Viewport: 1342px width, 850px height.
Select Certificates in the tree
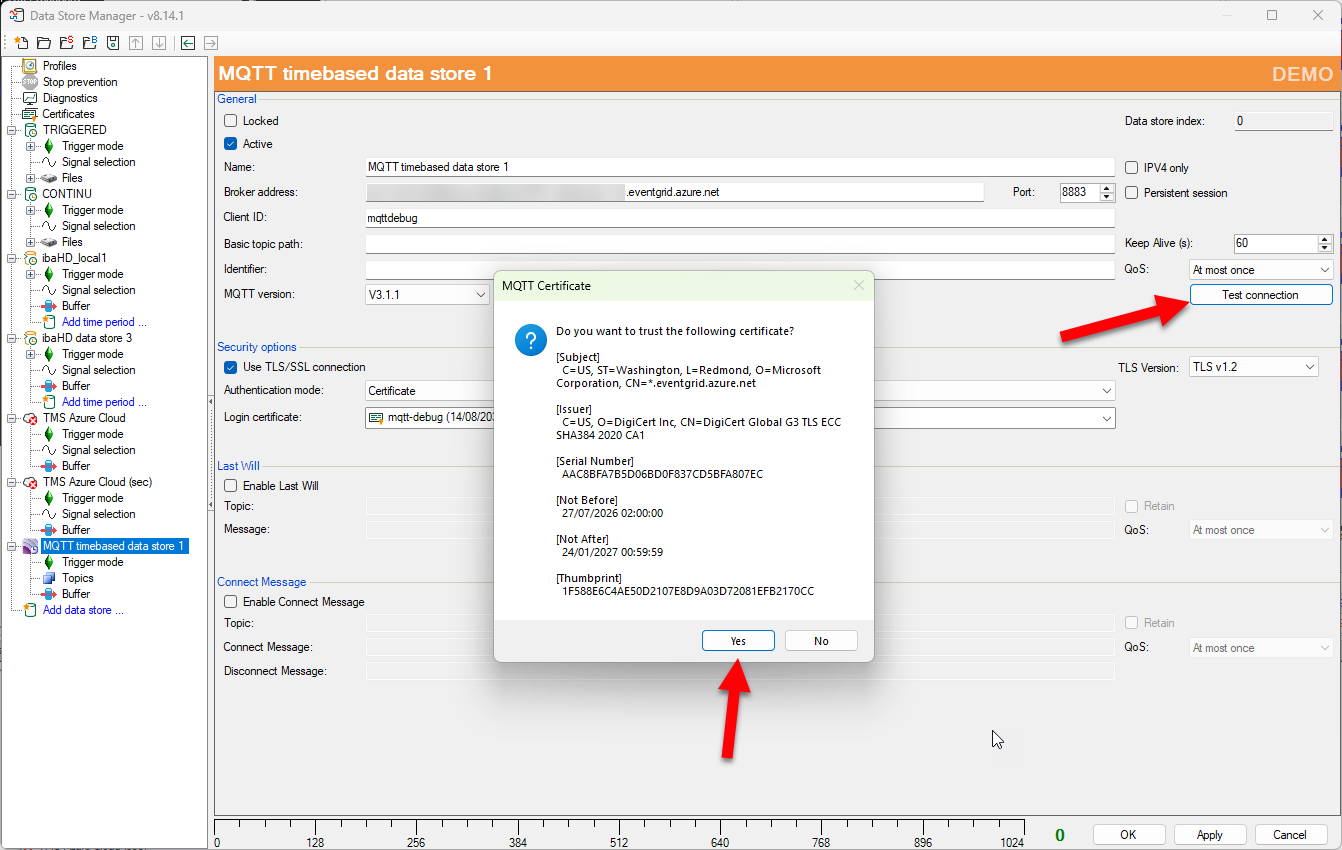[68, 114]
